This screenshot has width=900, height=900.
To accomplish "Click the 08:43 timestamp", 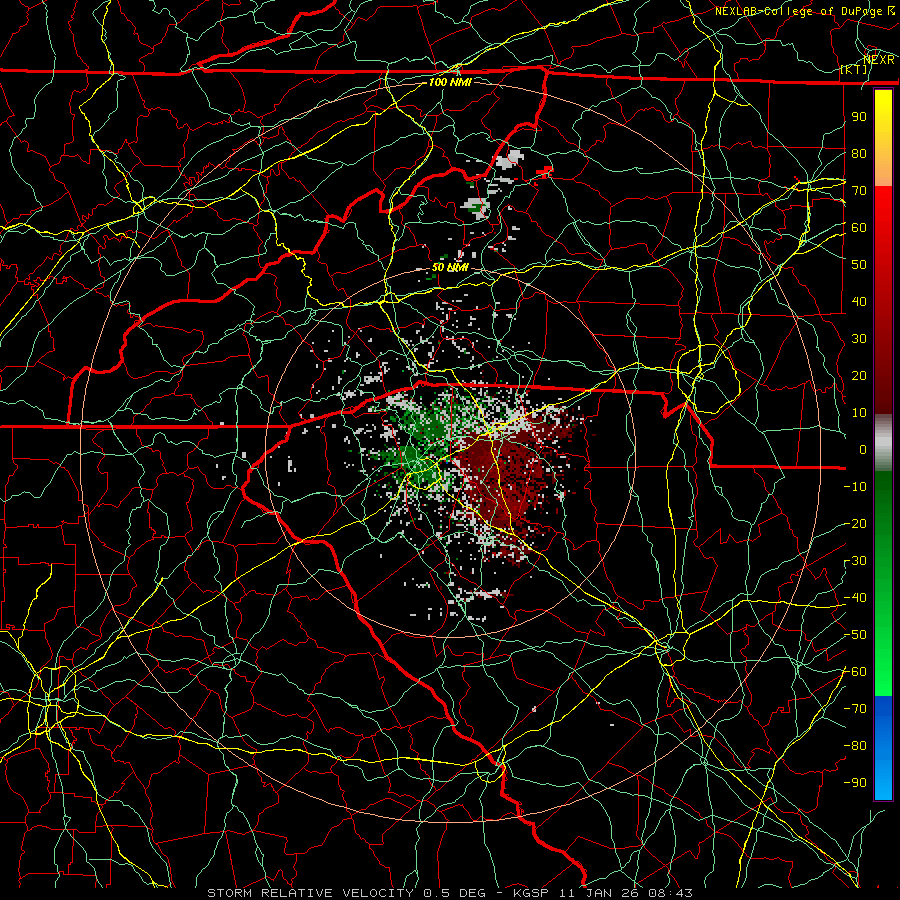I will pos(669,893).
